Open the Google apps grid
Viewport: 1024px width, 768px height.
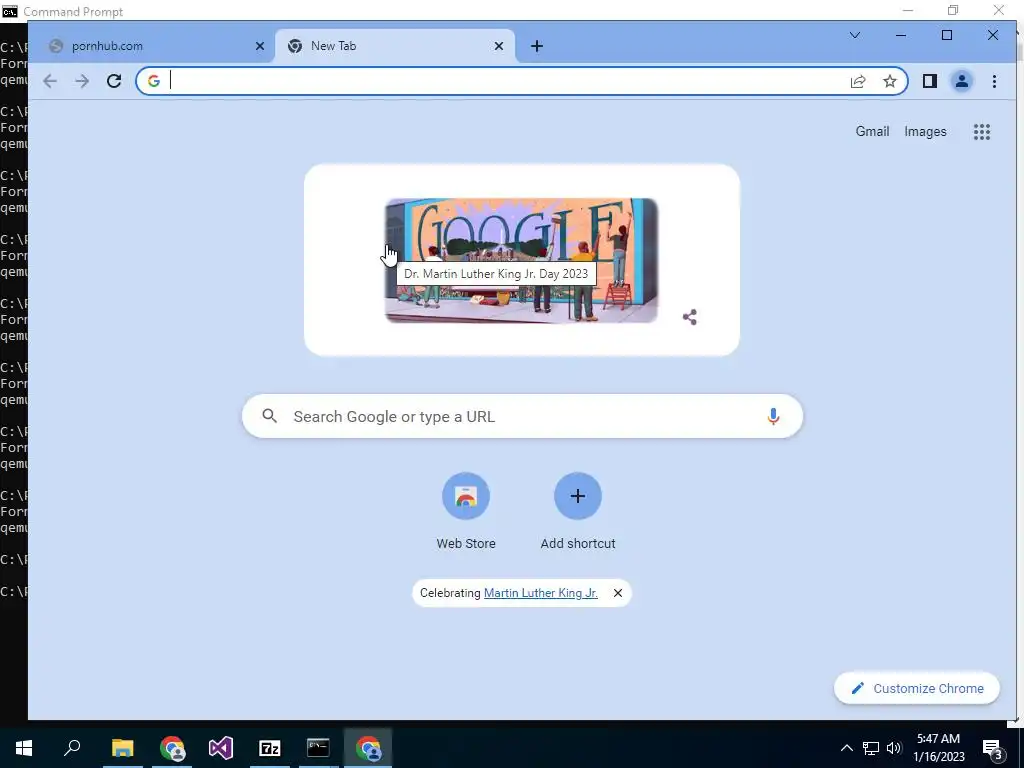pos(982,132)
